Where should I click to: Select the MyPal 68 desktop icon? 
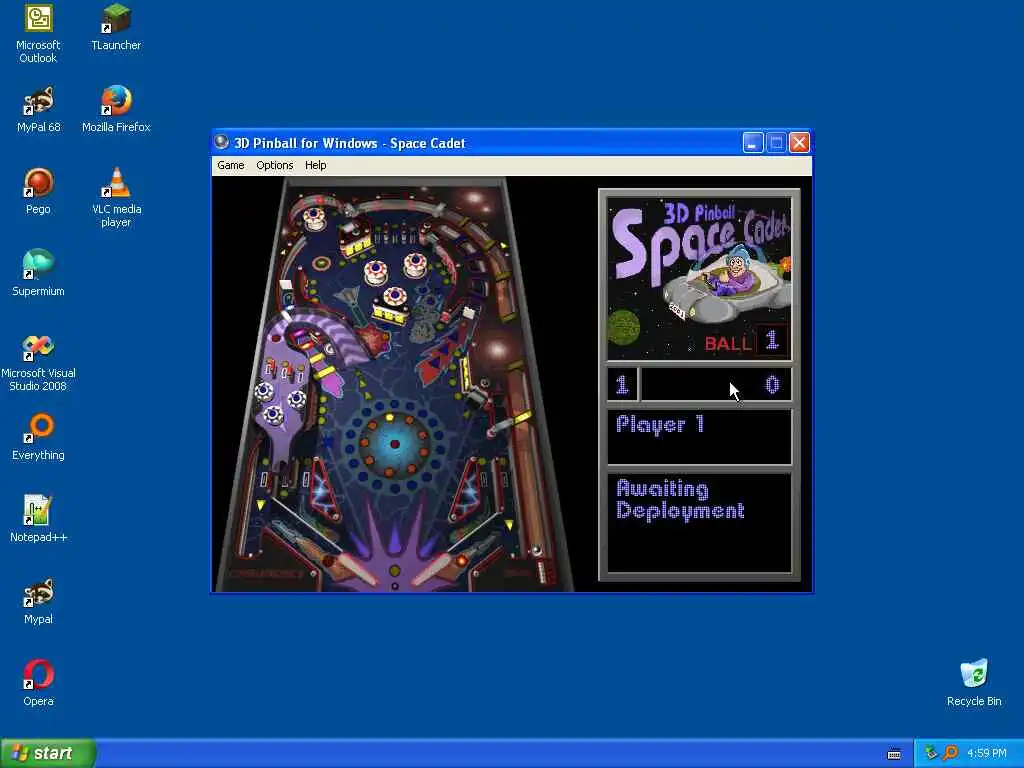click(38, 110)
